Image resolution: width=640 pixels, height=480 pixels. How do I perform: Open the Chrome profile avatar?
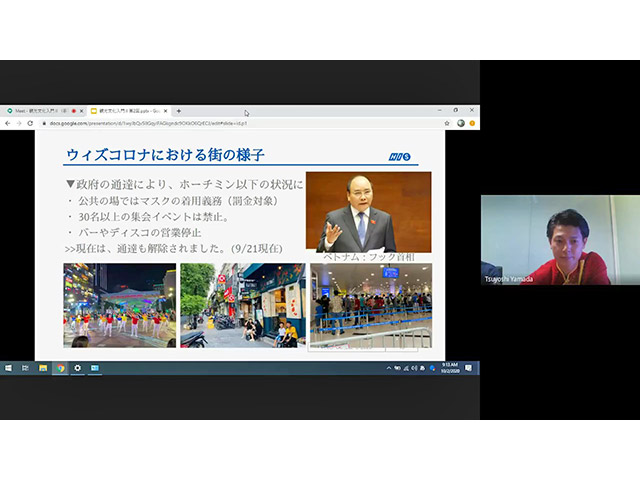click(x=460, y=123)
